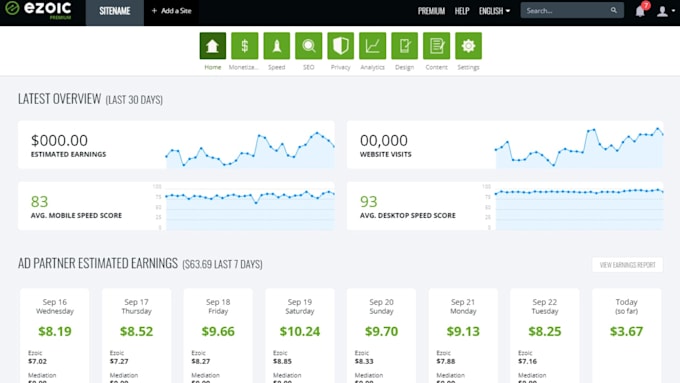Open the Speed rocket icon

(277, 46)
